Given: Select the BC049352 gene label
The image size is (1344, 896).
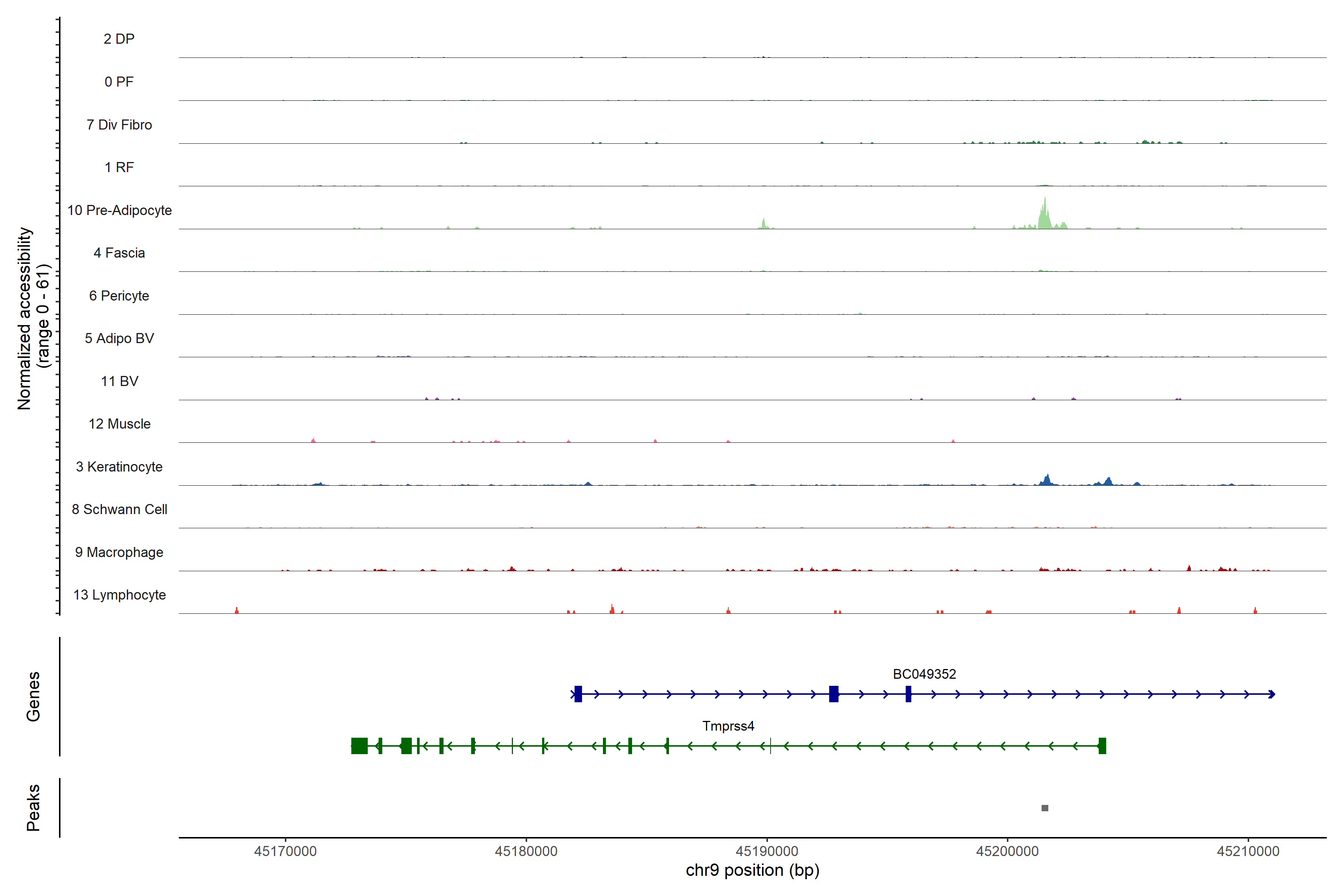Looking at the screenshot, I should click(x=924, y=674).
